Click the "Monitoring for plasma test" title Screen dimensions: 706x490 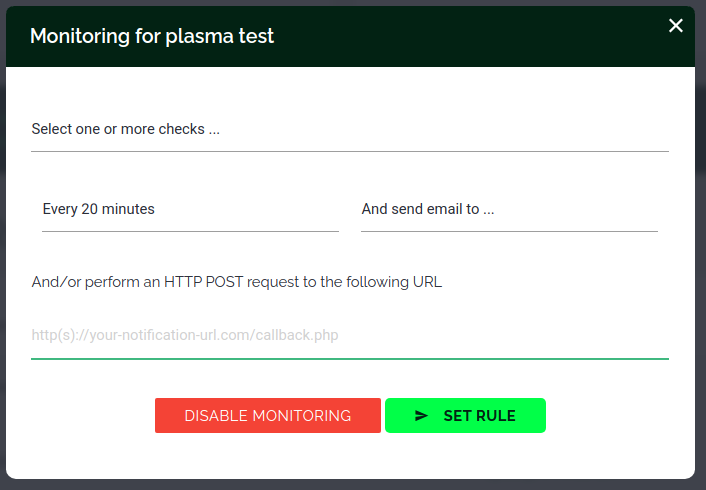click(152, 37)
